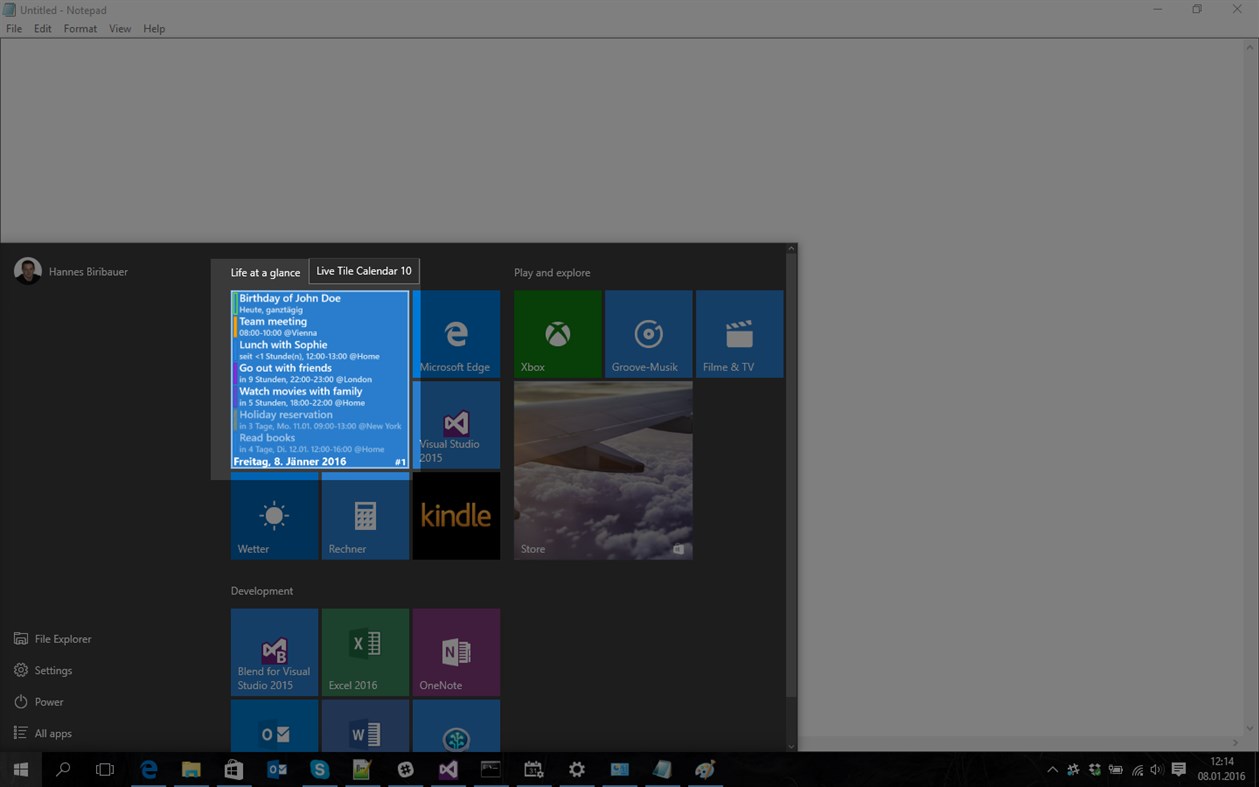
Task: Open the Excel 2016 tile
Action: (x=365, y=652)
